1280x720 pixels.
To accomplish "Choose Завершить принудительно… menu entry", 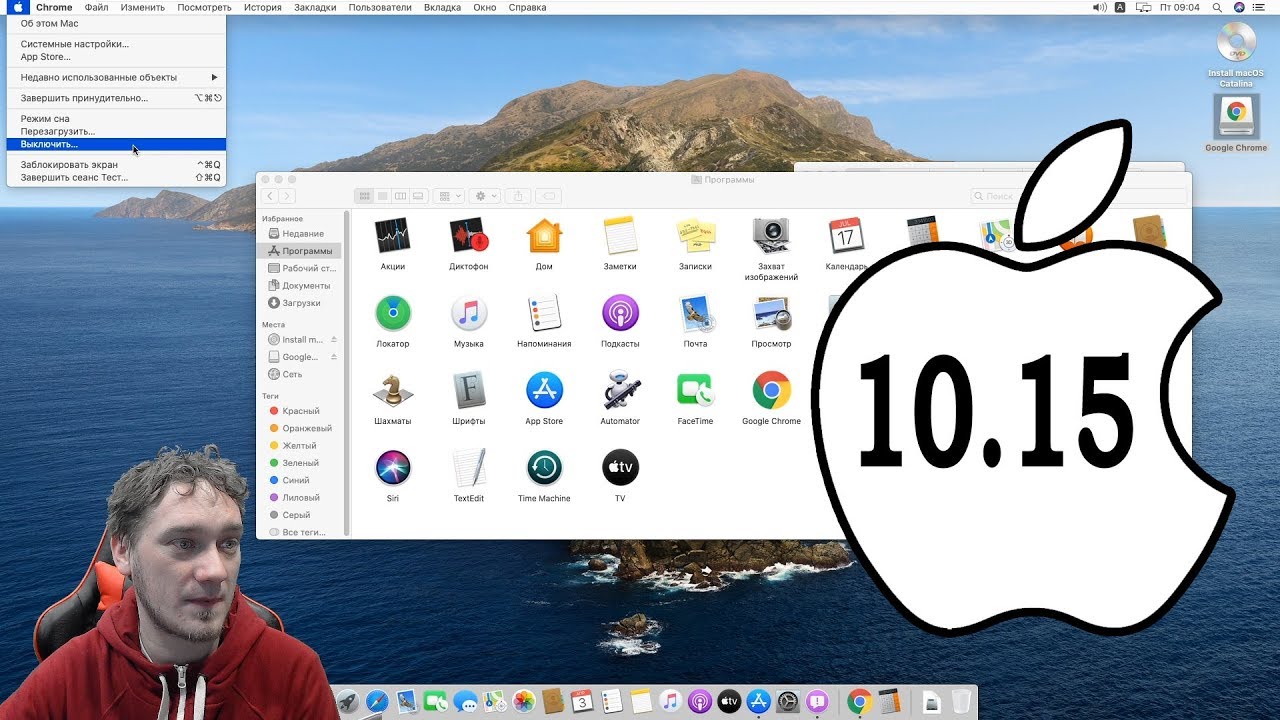I will (x=116, y=98).
